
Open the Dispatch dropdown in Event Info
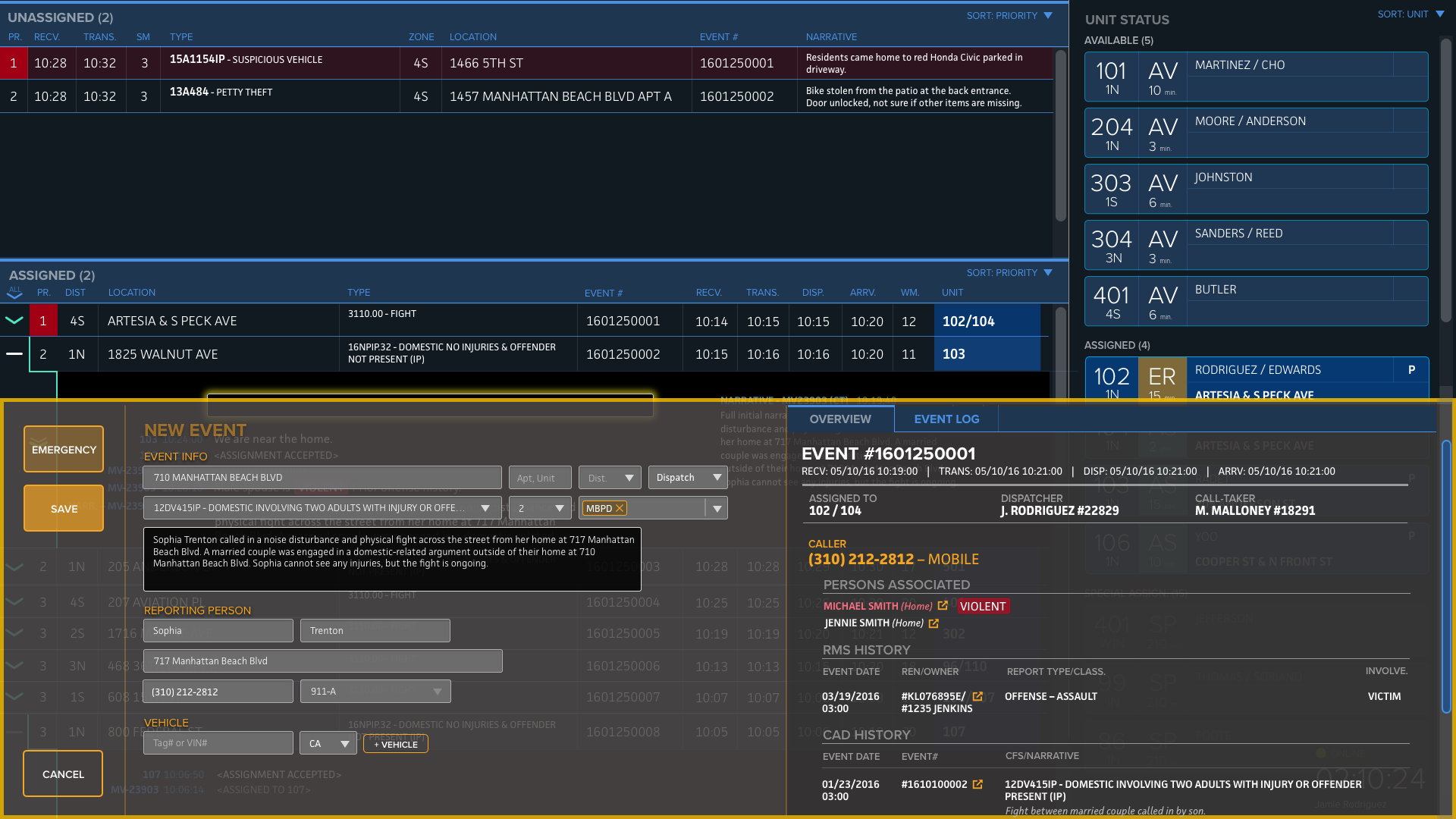coord(687,477)
